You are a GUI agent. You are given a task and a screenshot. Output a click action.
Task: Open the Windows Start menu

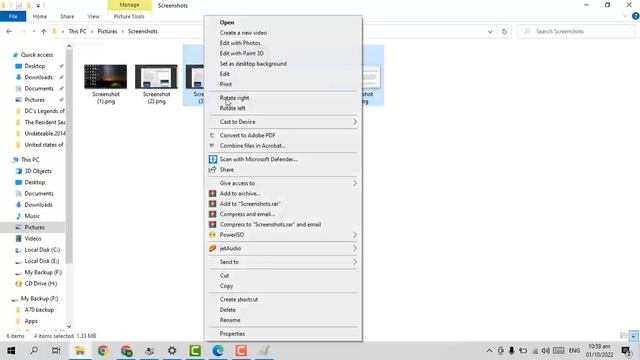click(11, 351)
